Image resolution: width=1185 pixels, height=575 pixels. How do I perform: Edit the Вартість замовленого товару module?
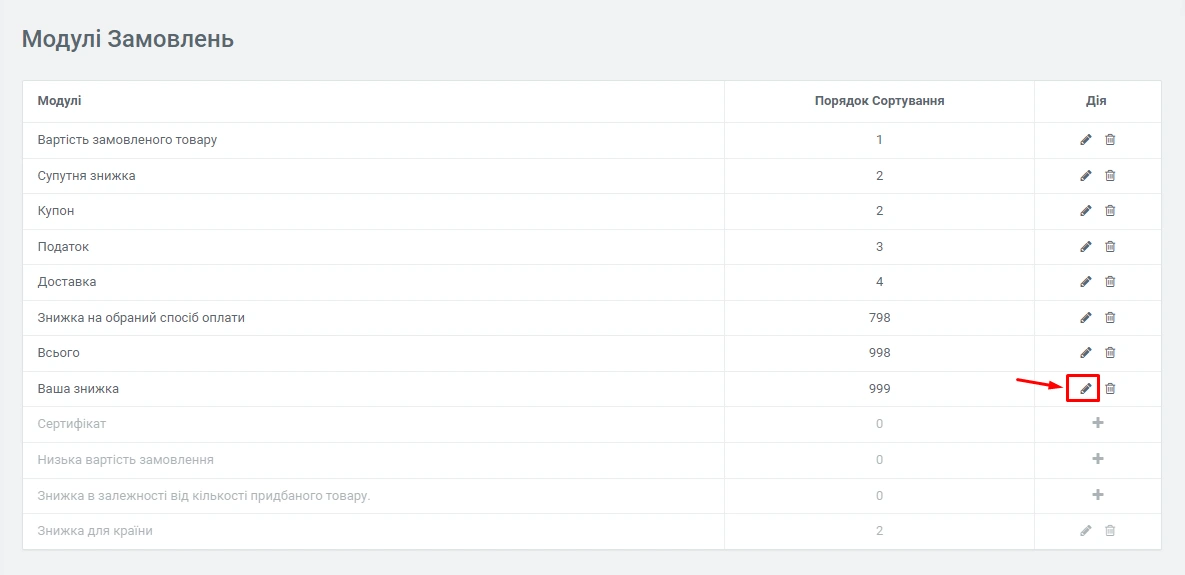[x=1086, y=140]
